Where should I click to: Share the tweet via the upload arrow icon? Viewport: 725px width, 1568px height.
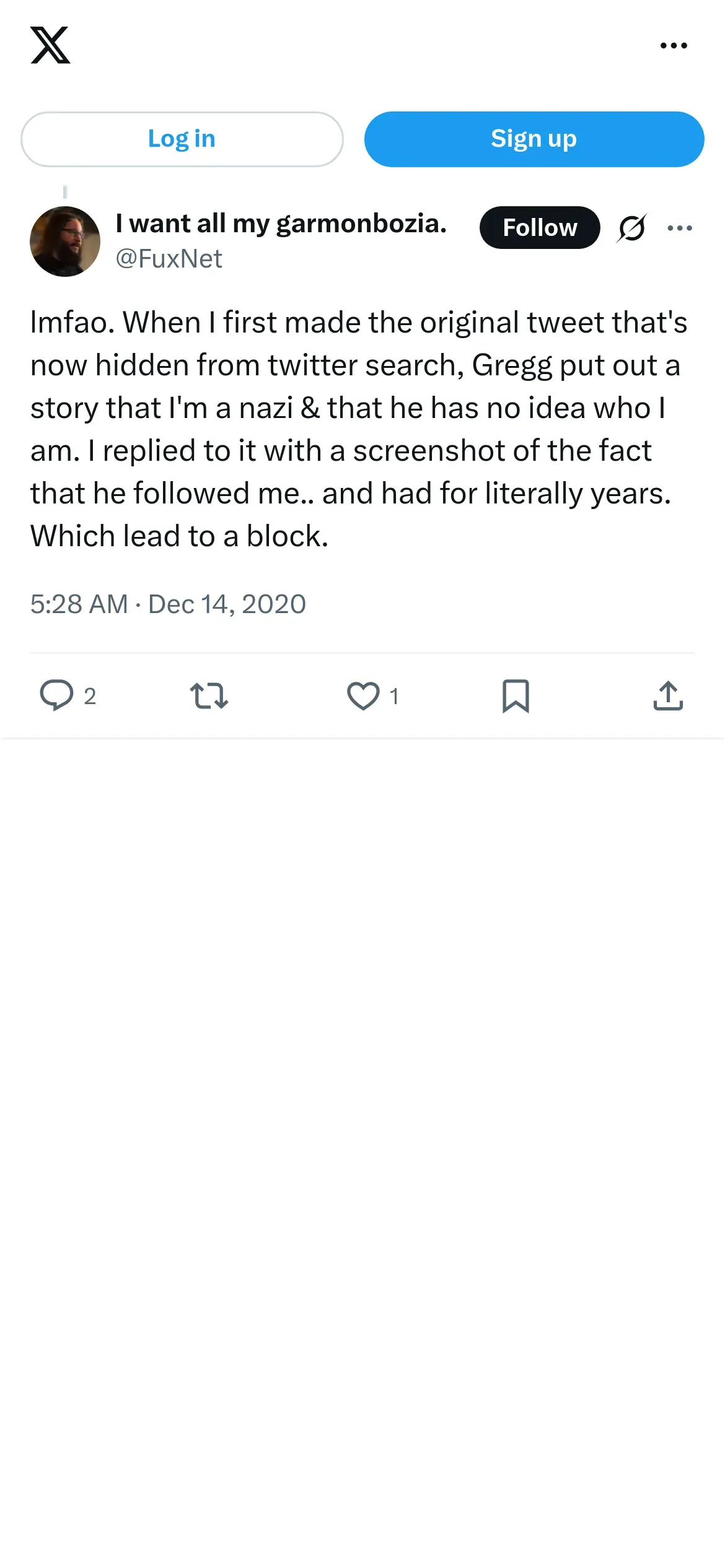[668, 695]
